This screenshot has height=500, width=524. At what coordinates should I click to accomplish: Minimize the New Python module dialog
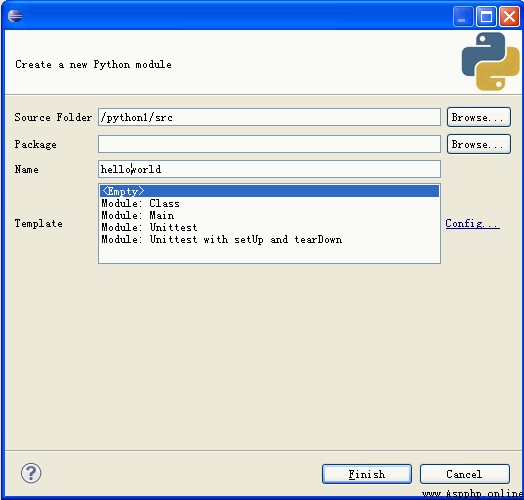click(x=463, y=16)
